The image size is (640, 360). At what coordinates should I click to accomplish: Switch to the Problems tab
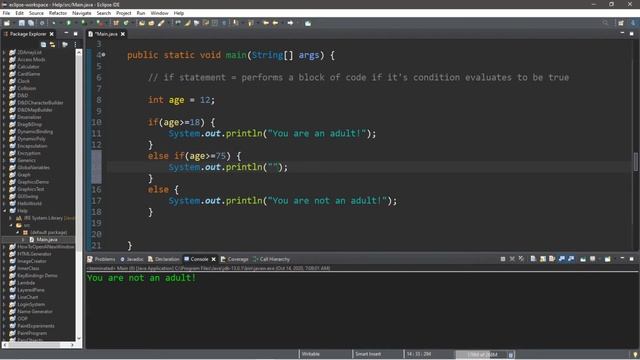pos(101,259)
